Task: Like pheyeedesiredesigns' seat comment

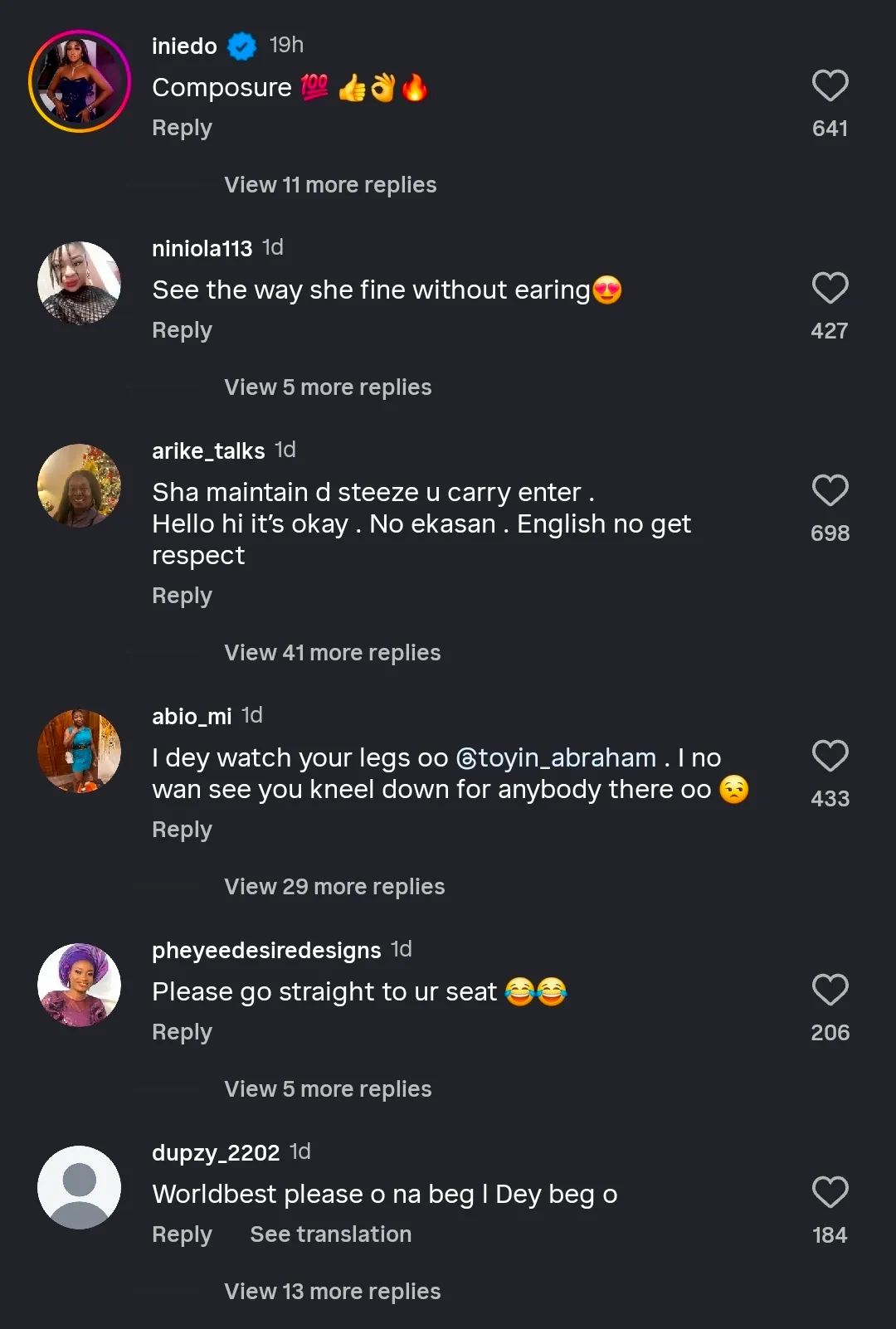Action: click(830, 991)
